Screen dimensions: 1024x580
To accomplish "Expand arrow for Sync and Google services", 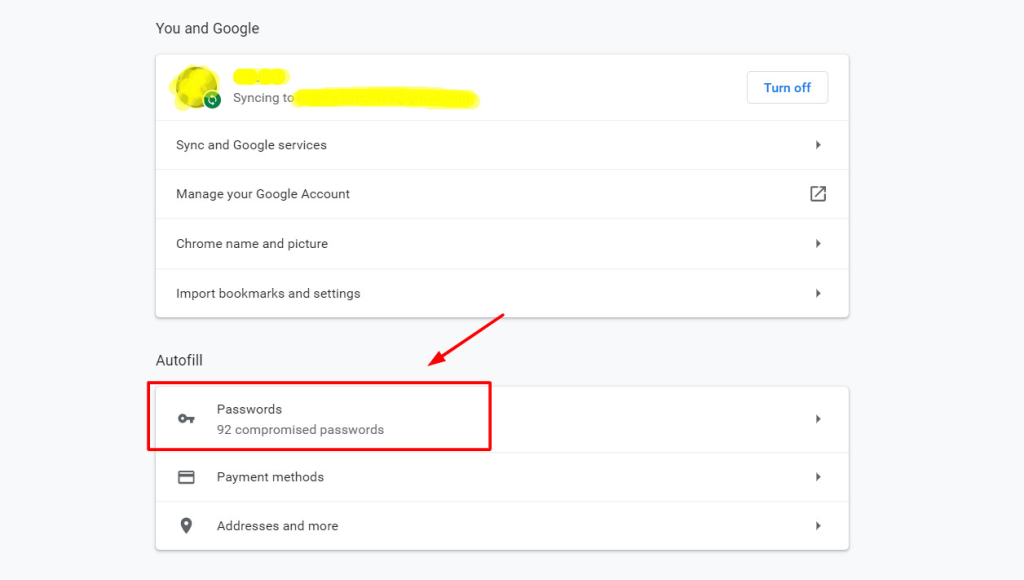I will pyautogui.click(x=818, y=145).
